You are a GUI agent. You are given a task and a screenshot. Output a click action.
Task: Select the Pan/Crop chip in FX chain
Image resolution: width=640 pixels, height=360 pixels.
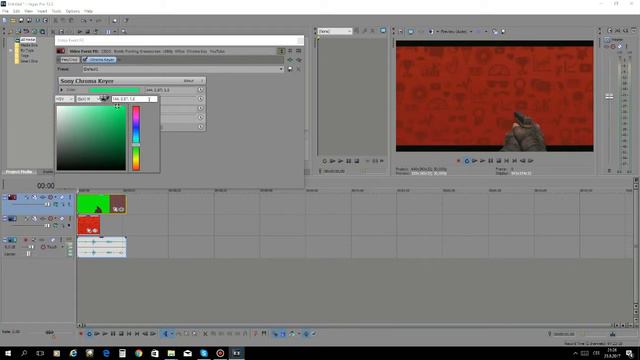click(69, 60)
